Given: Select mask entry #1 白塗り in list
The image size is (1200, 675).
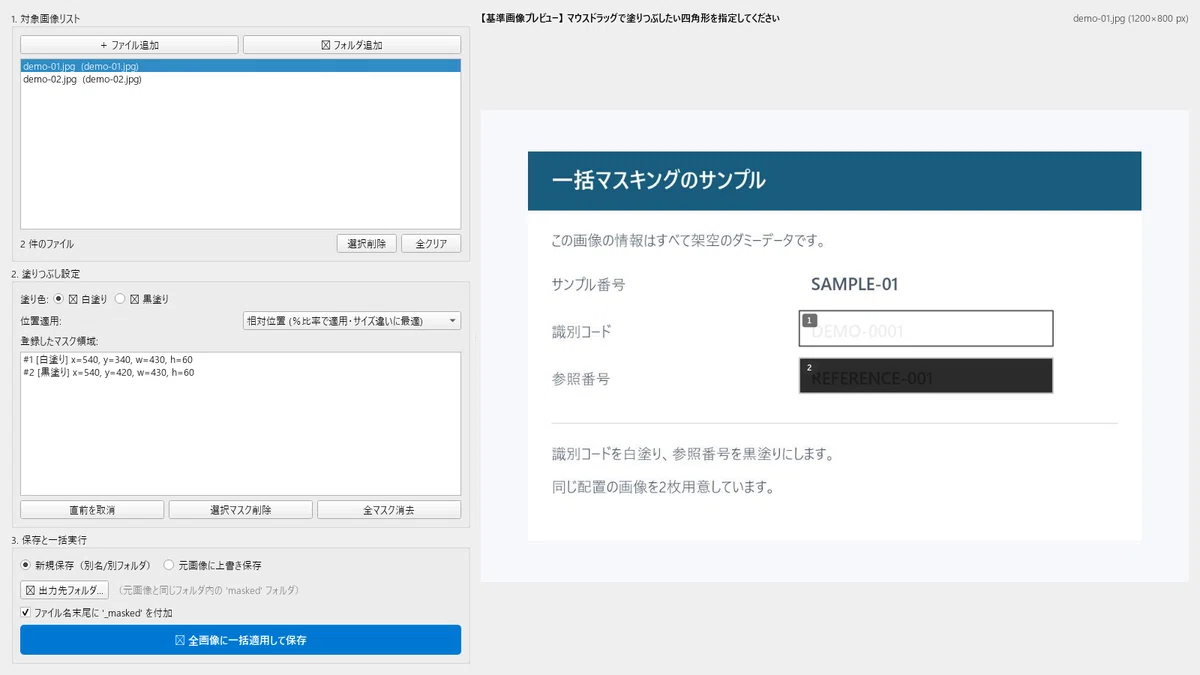Looking at the screenshot, I should click(108, 359).
